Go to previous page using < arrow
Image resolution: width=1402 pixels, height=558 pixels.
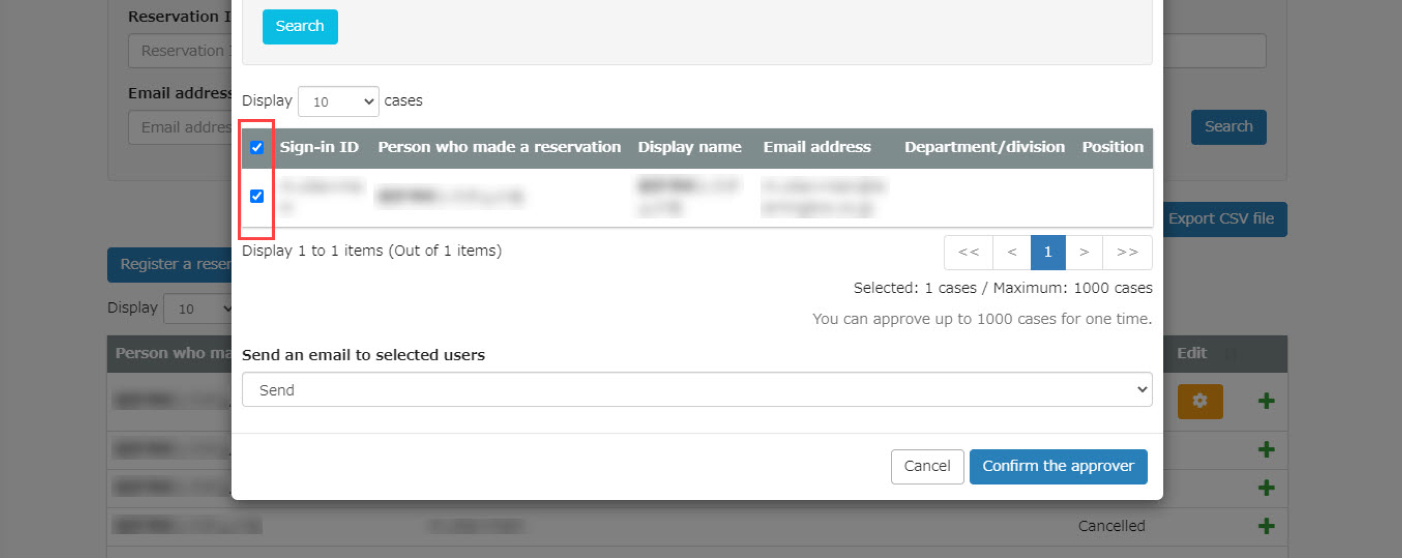1012,252
